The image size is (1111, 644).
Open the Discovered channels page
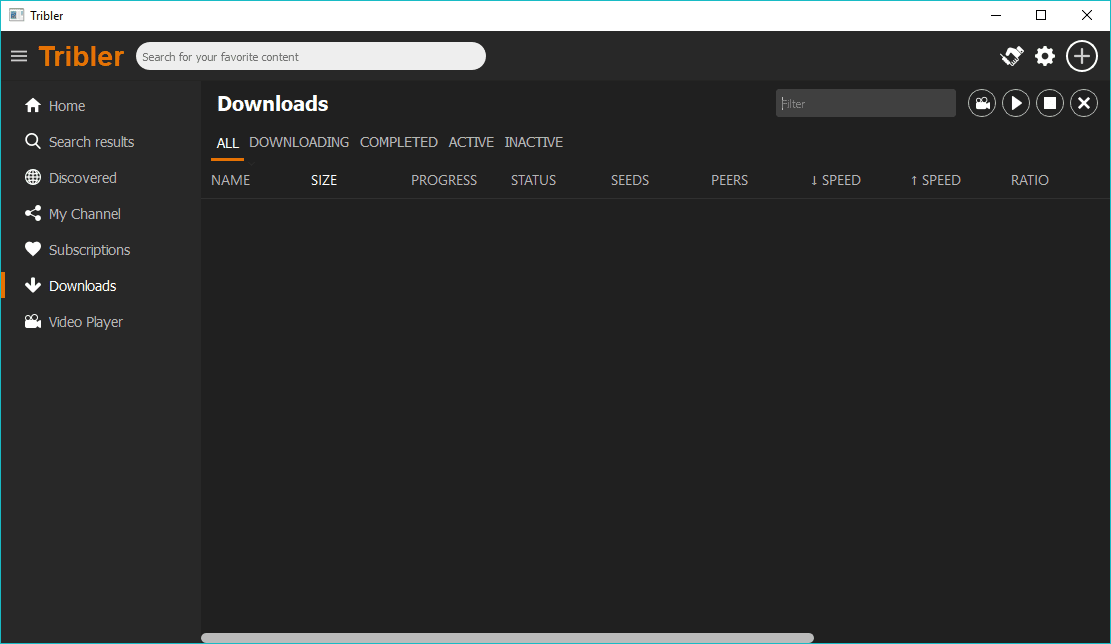[x=82, y=178]
